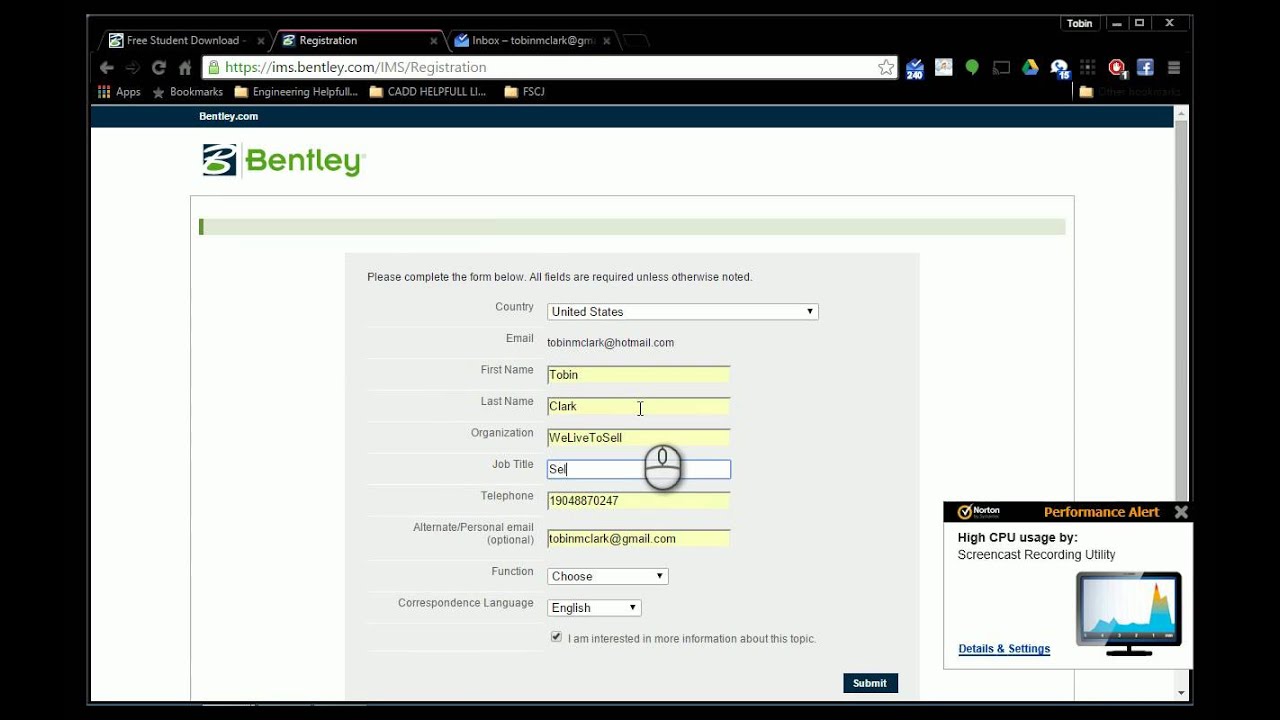Open the Correspondence Language dropdown
This screenshot has height=720, width=1280.
click(x=594, y=608)
